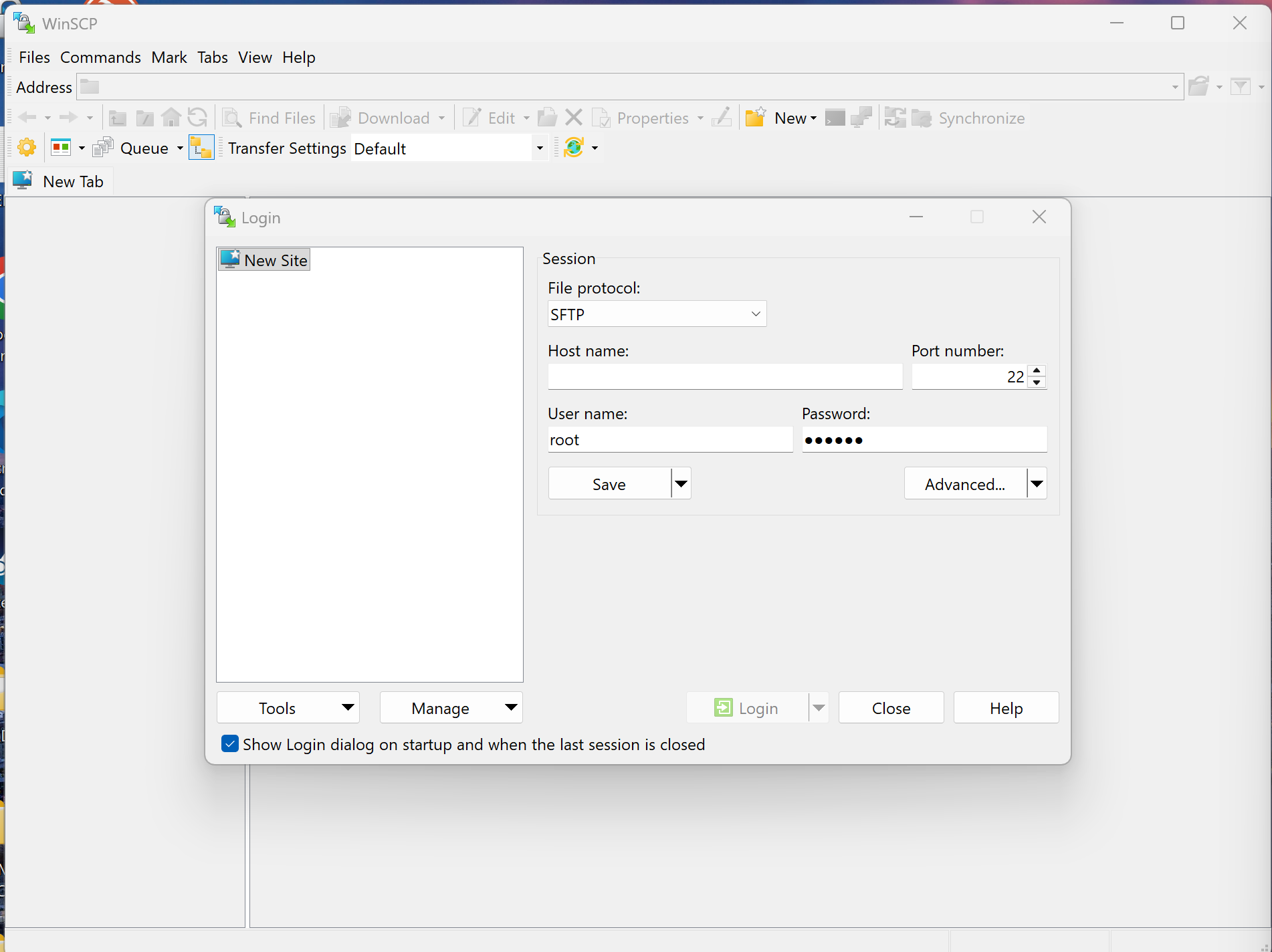Click the Find Files magnifier icon

point(231,118)
